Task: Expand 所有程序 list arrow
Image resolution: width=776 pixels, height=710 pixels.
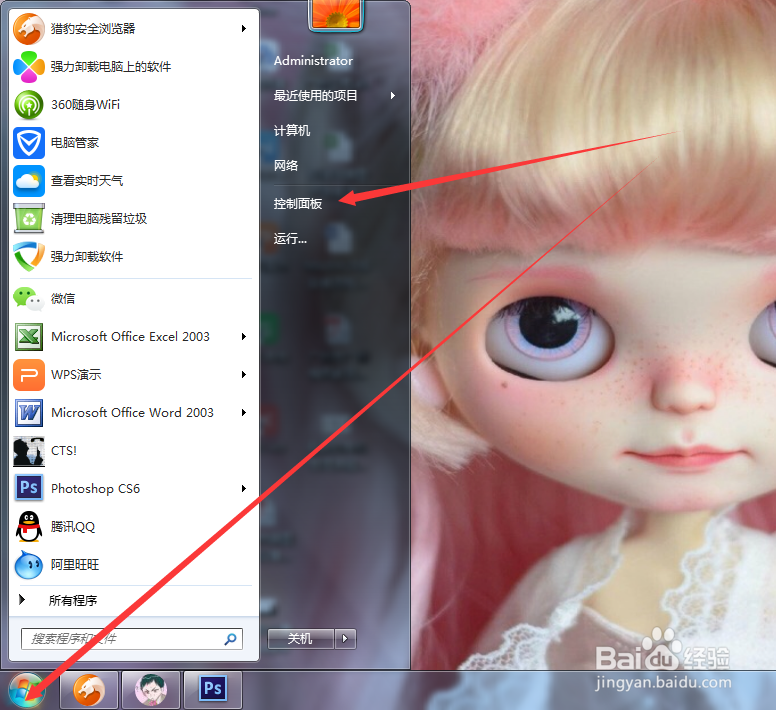Action: tap(22, 600)
